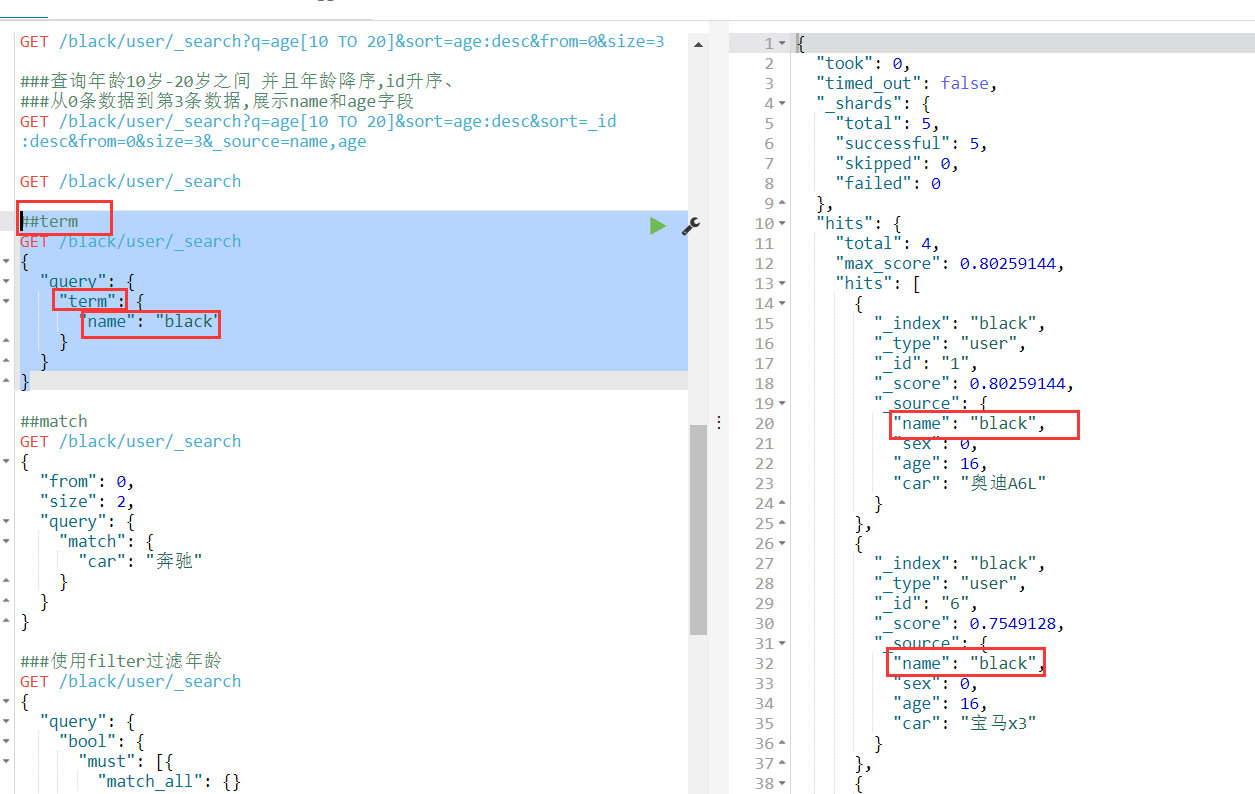Click the "match_all": {} line
1255x794 pixels.
click(x=169, y=781)
